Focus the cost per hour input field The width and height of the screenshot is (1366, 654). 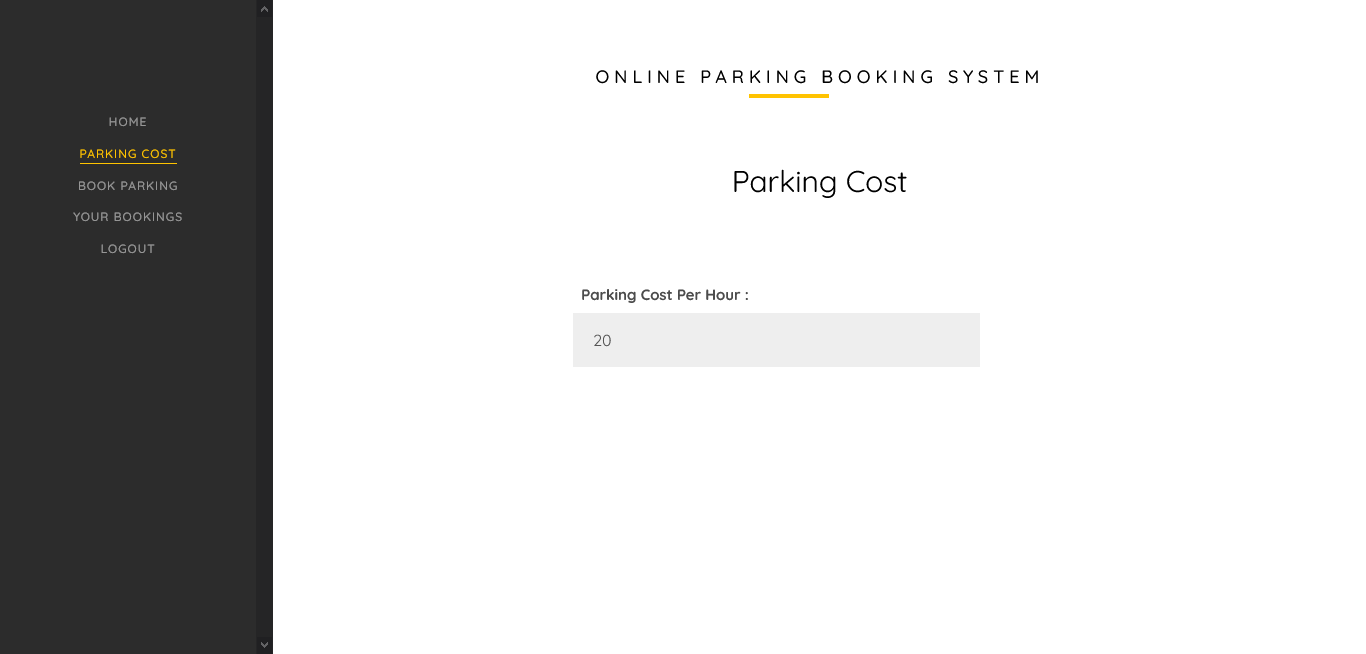pos(776,340)
